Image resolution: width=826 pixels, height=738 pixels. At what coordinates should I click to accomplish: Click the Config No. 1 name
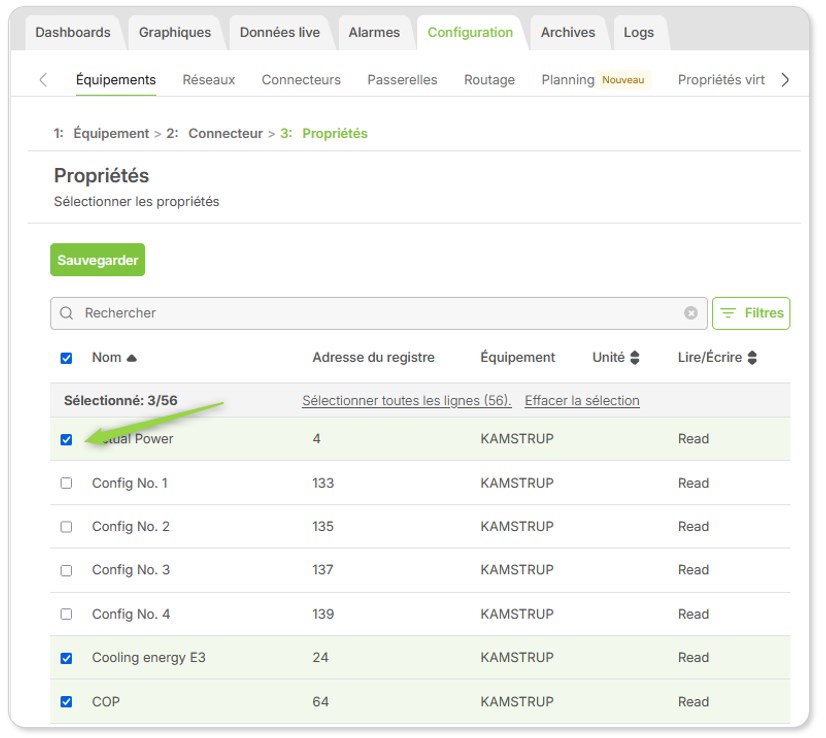[x=130, y=484]
